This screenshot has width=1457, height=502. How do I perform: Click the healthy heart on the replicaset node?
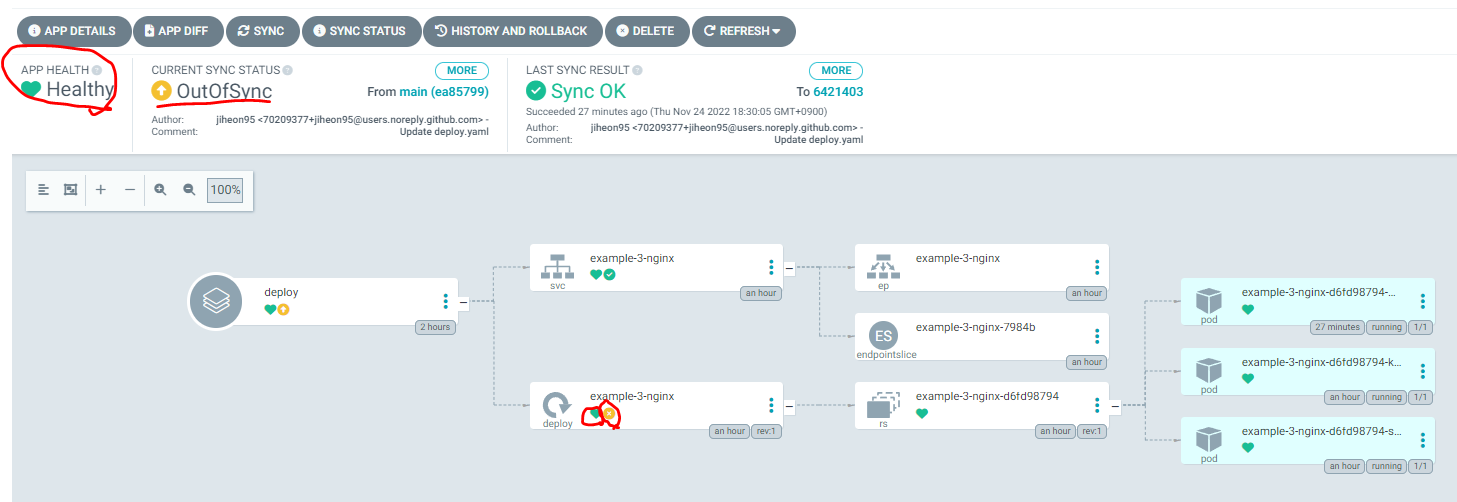coord(922,413)
